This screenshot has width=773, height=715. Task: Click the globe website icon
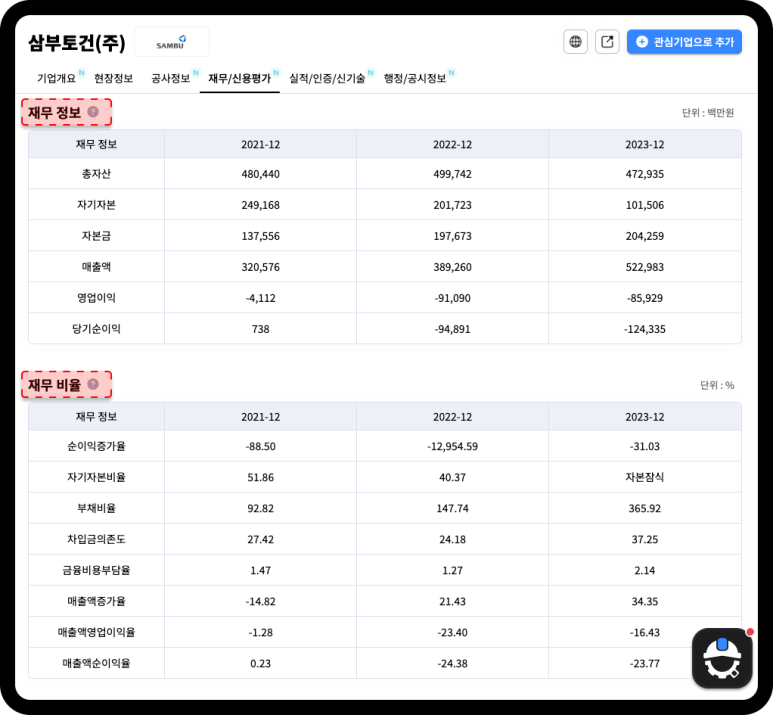(575, 41)
